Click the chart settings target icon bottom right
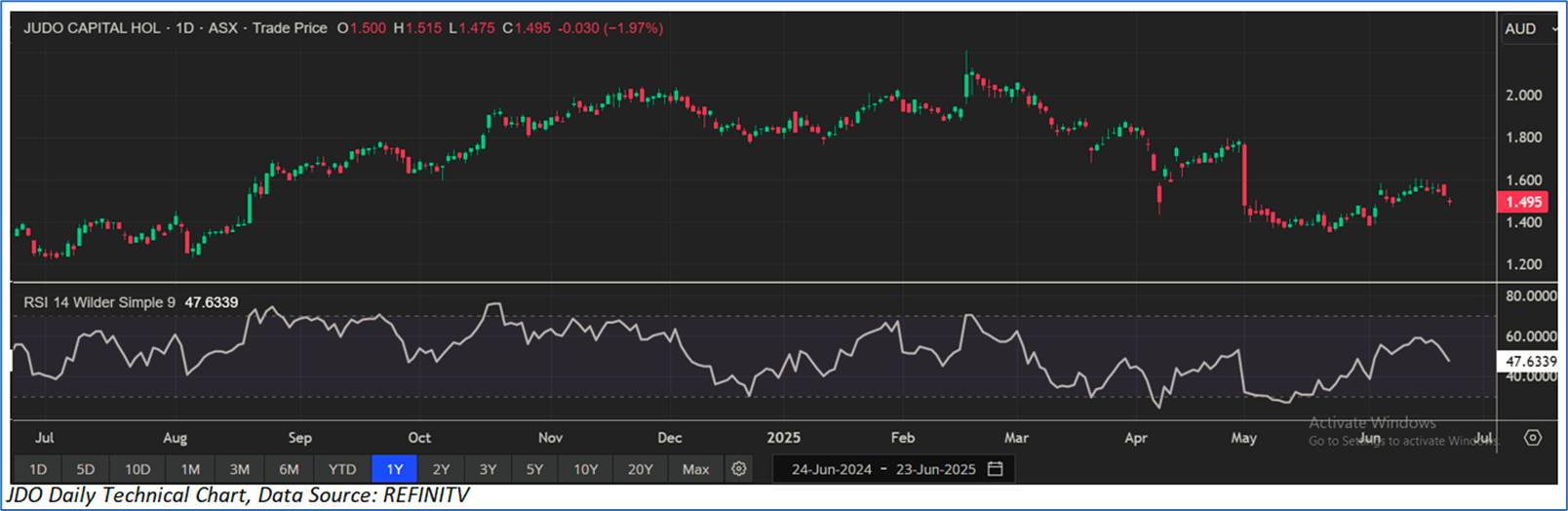 (1532, 438)
